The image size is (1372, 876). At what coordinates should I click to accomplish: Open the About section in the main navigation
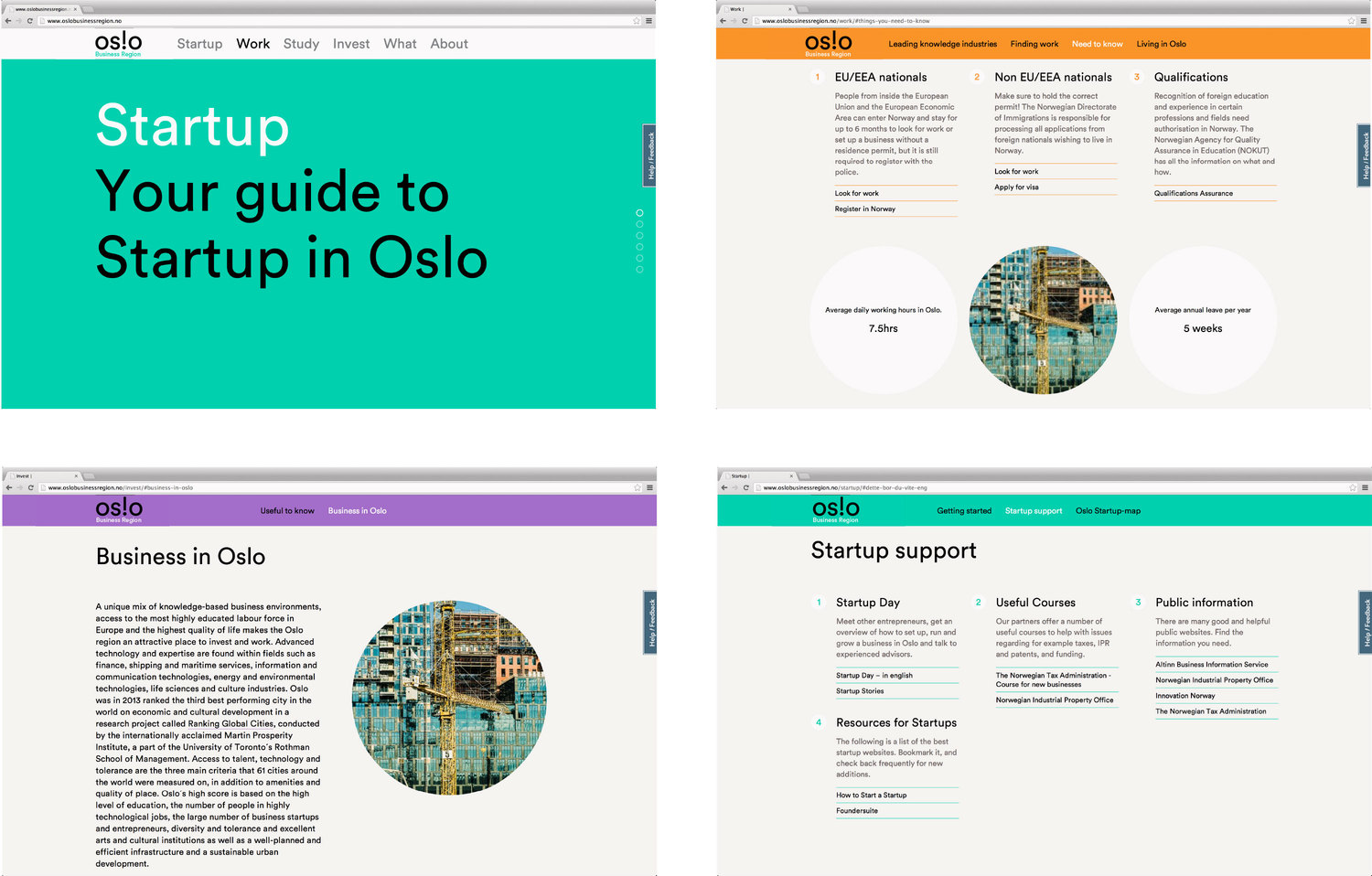(449, 44)
